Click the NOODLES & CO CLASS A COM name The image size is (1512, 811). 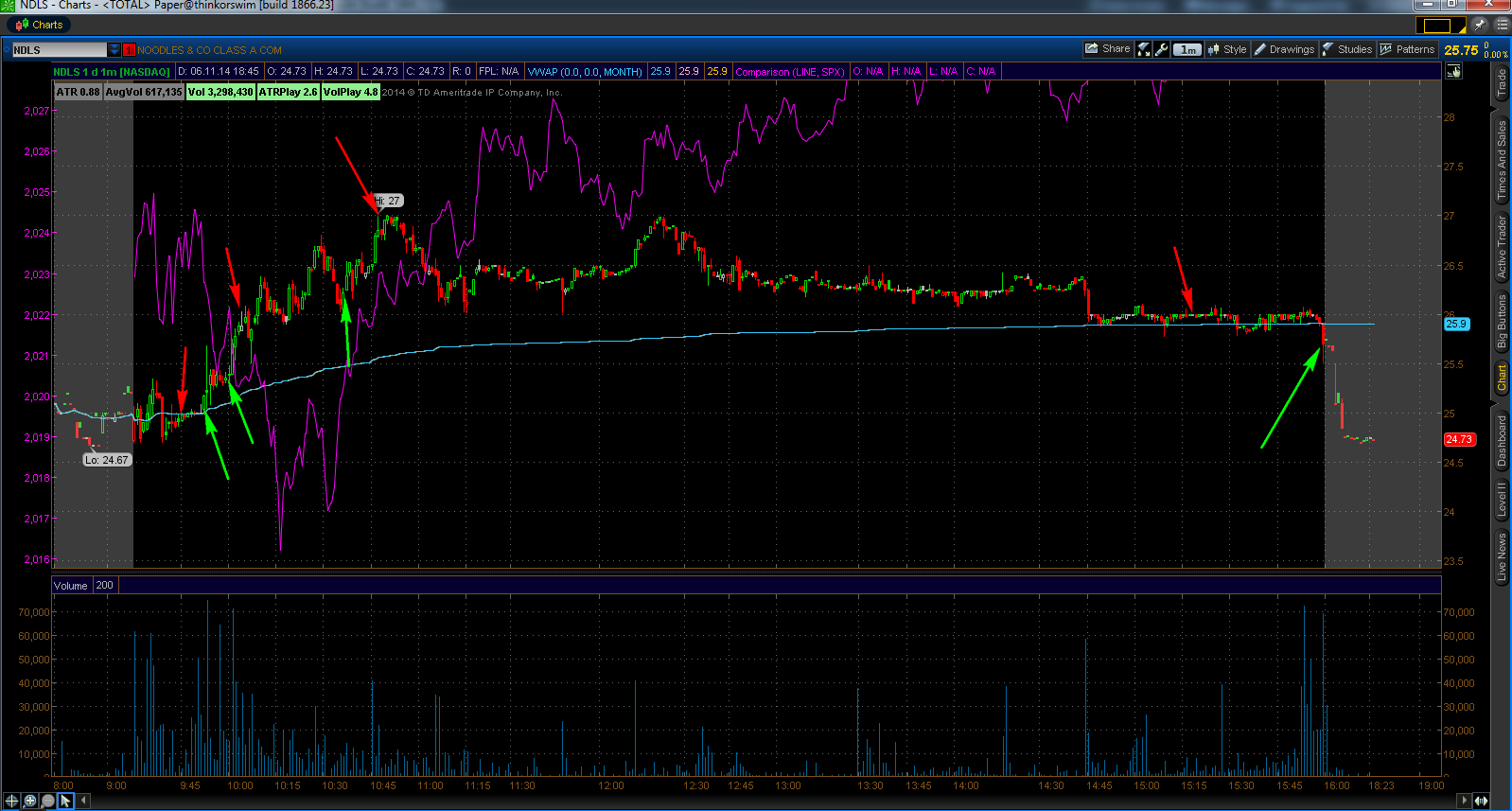(209, 50)
